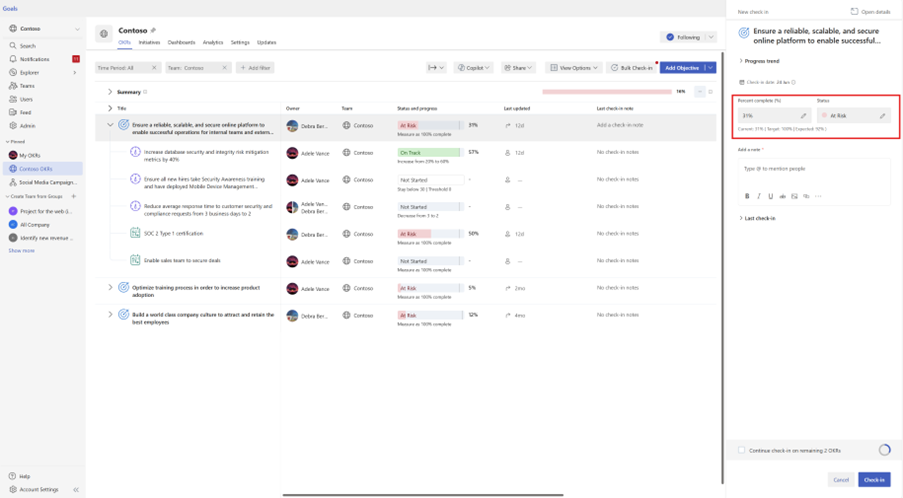Open the Following dropdown
Viewport: 903px width, 498px height.
pyautogui.click(x=689, y=37)
